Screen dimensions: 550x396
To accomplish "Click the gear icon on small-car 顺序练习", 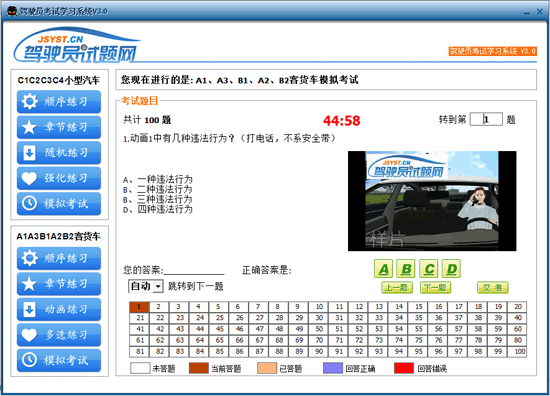I will (29, 101).
